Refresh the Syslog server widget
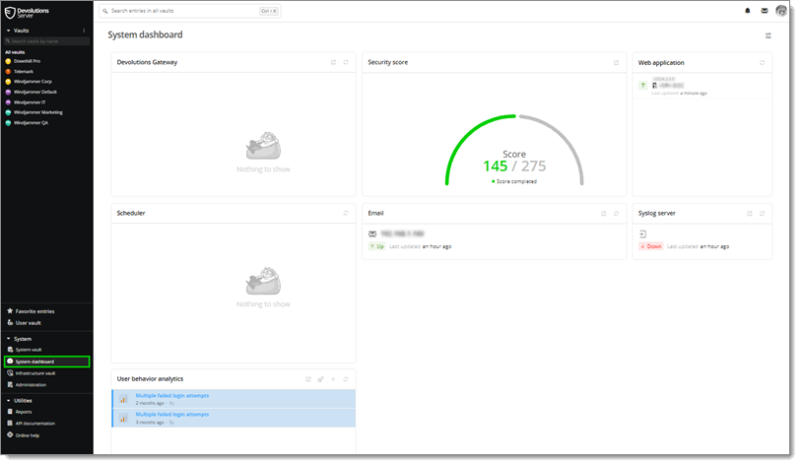The height and width of the screenshot is (465, 800). (762, 213)
